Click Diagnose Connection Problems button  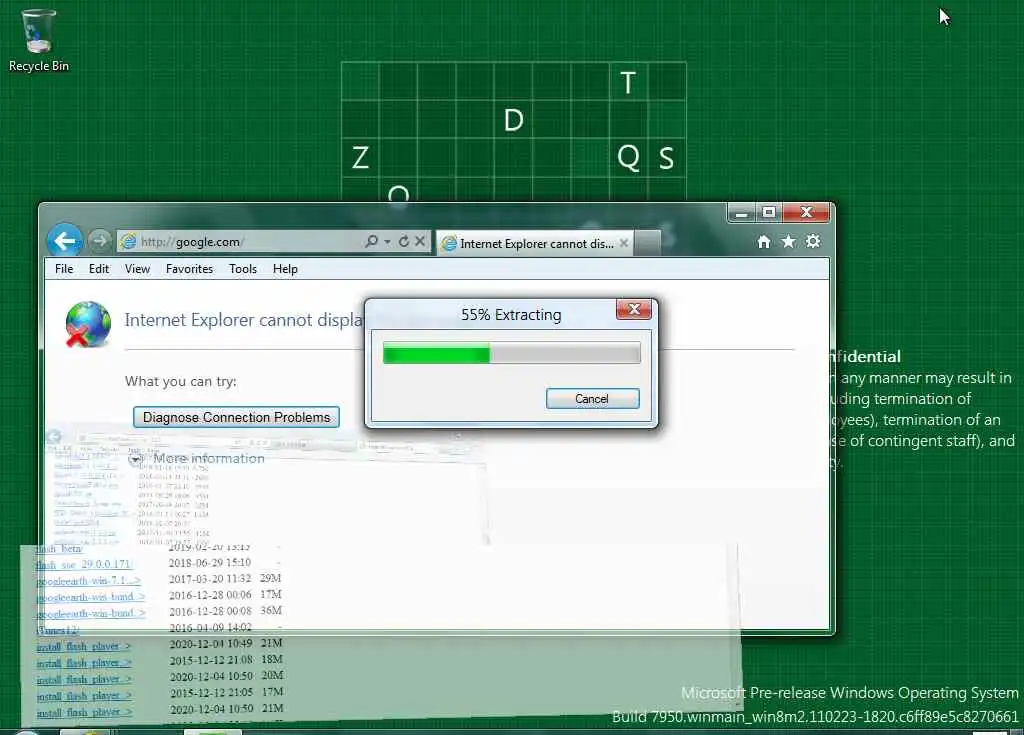[x=236, y=417]
